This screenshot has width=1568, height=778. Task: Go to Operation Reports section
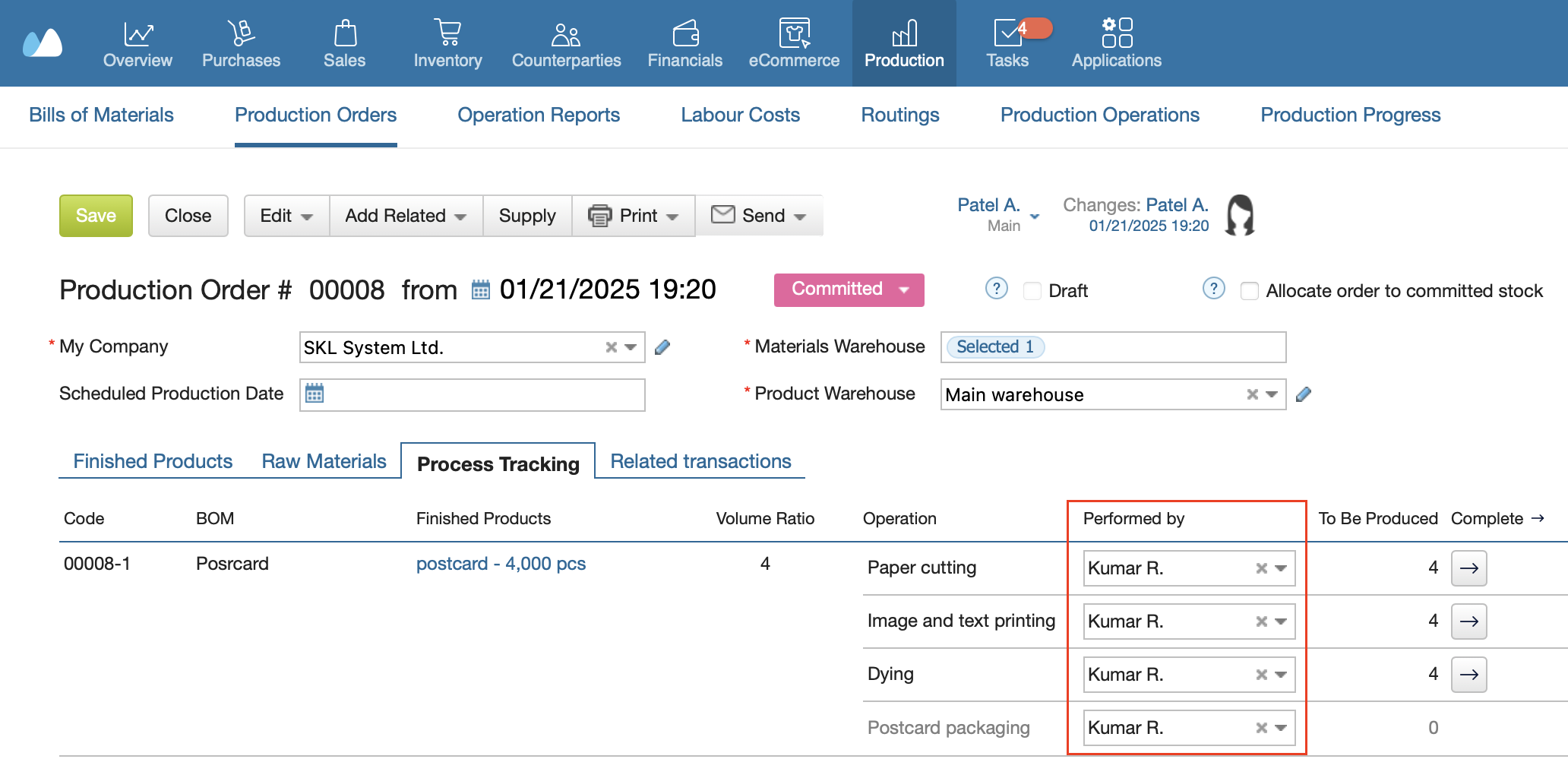click(538, 115)
